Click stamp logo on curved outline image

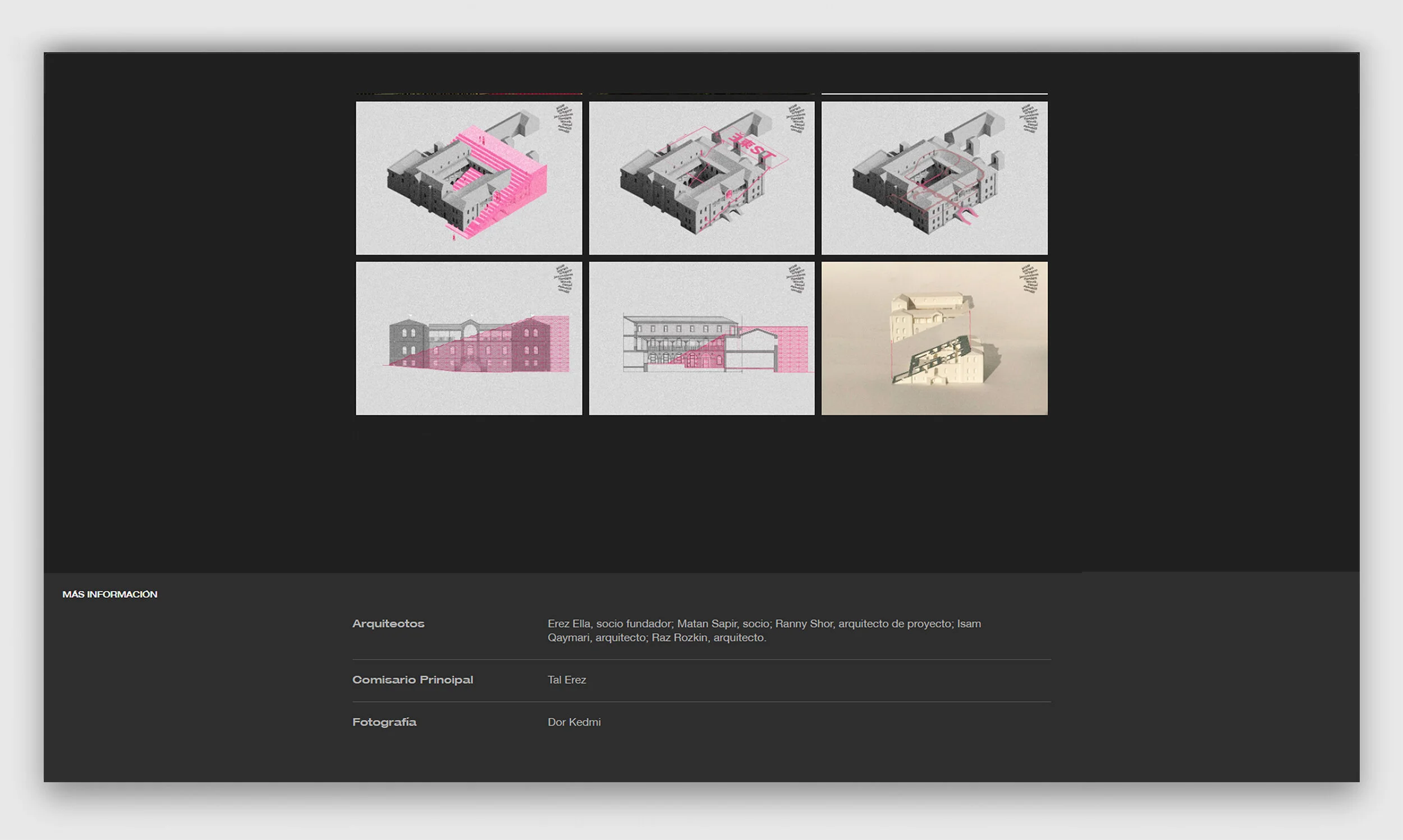tap(1029, 119)
